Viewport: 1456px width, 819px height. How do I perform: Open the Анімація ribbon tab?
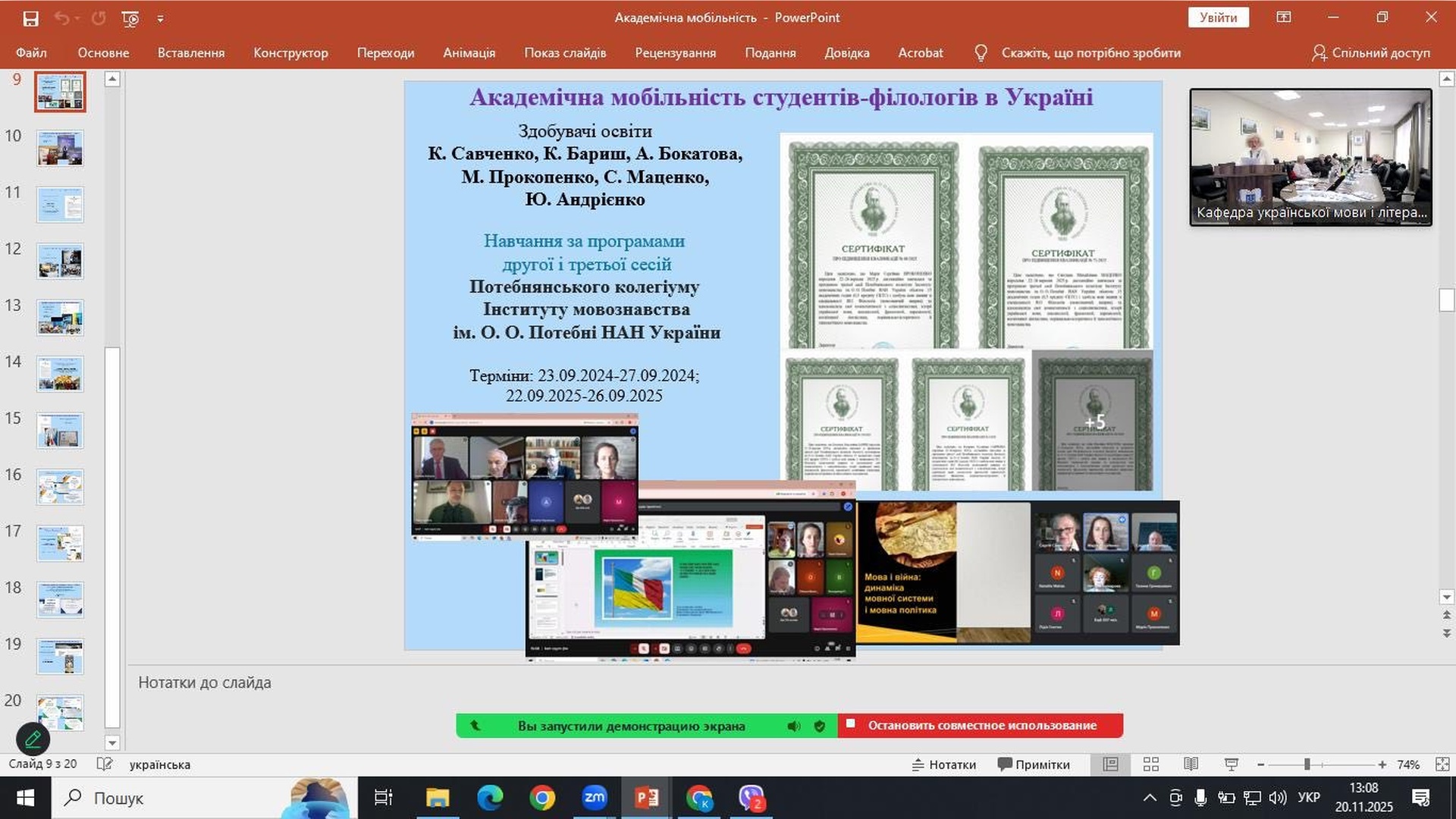(469, 53)
